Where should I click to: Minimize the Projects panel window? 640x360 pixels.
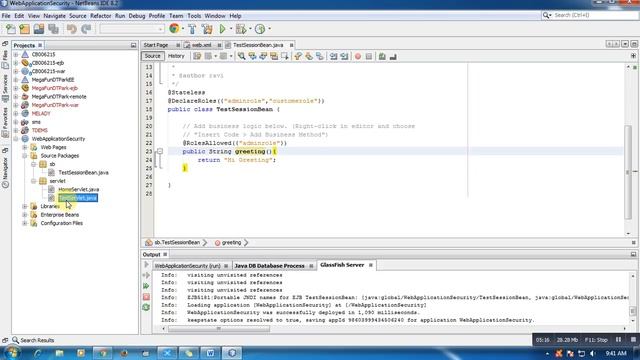(133, 45)
